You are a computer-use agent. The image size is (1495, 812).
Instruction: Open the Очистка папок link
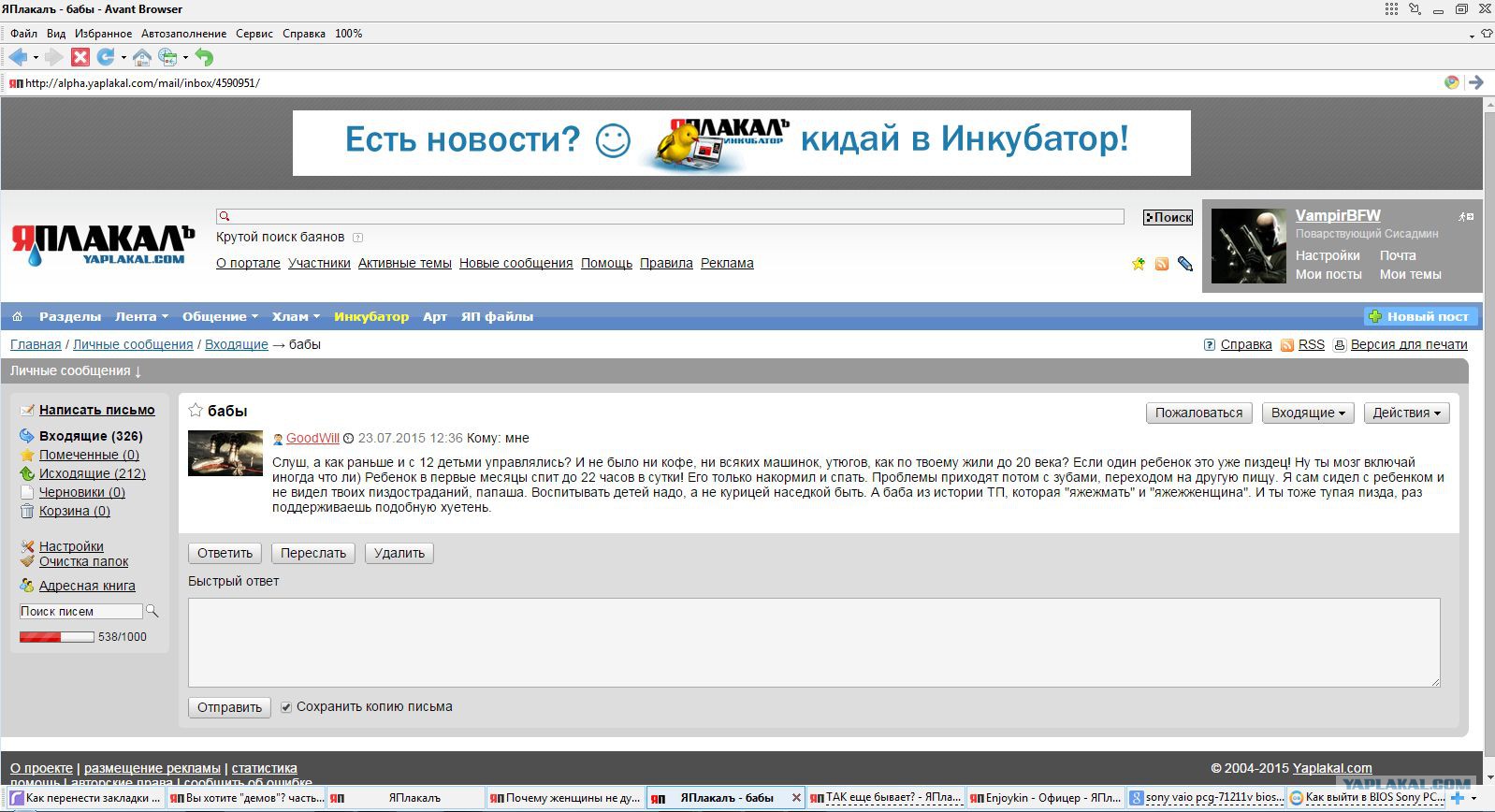click(x=84, y=561)
